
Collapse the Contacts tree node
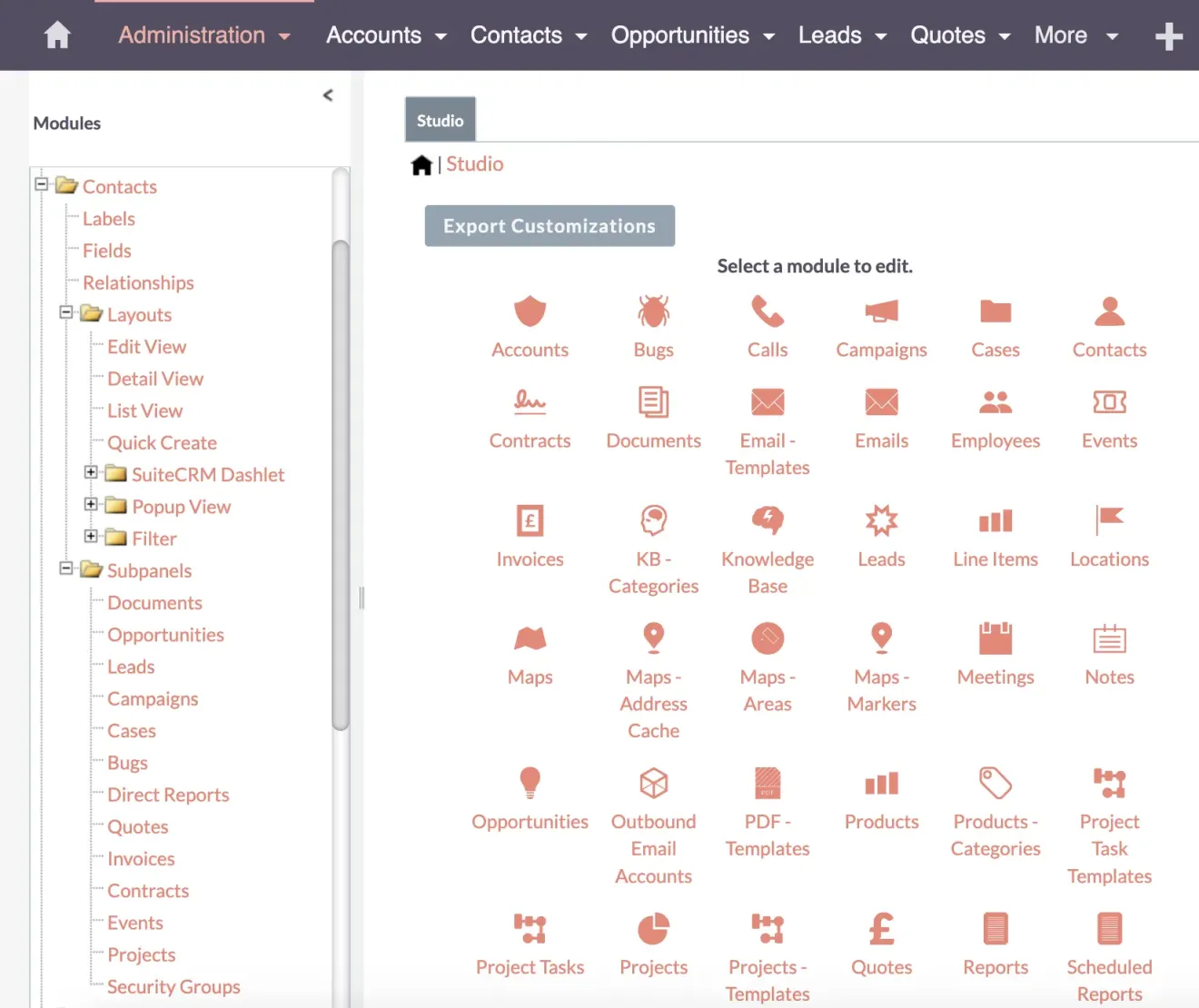41,184
